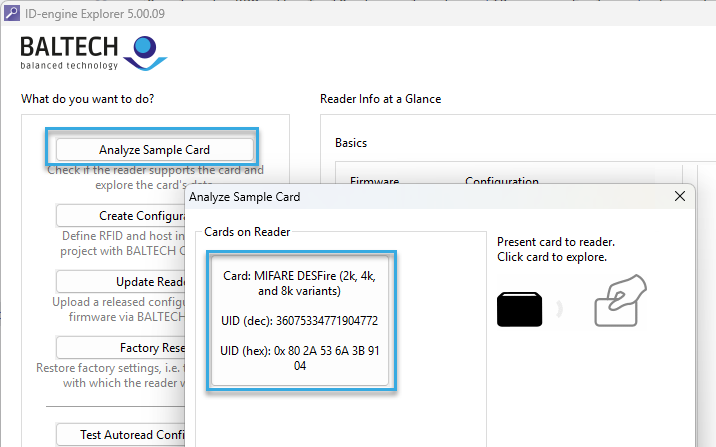The height and width of the screenshot is (447, 716).
Task: Click the 'Analyze Sample Card' dialog title
Action: (244, 197)
